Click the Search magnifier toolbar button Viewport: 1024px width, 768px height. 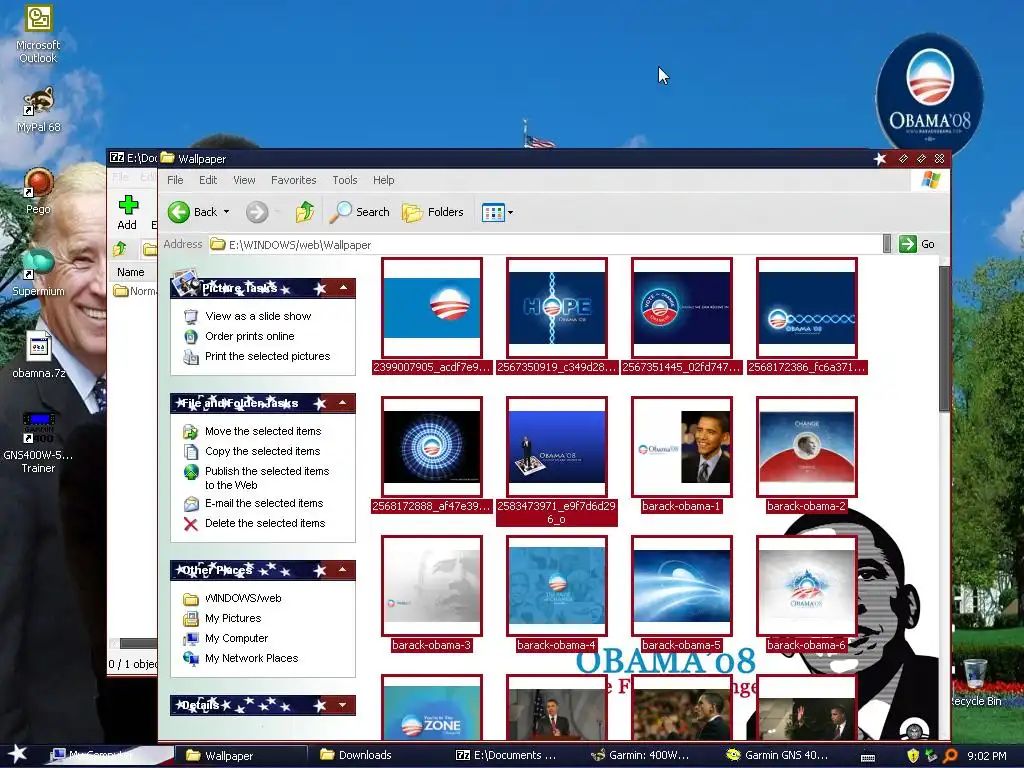359,212
